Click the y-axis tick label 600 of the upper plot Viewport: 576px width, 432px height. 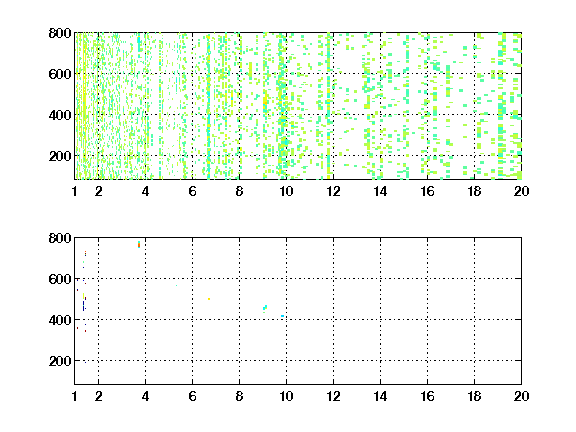click(60, 74)
